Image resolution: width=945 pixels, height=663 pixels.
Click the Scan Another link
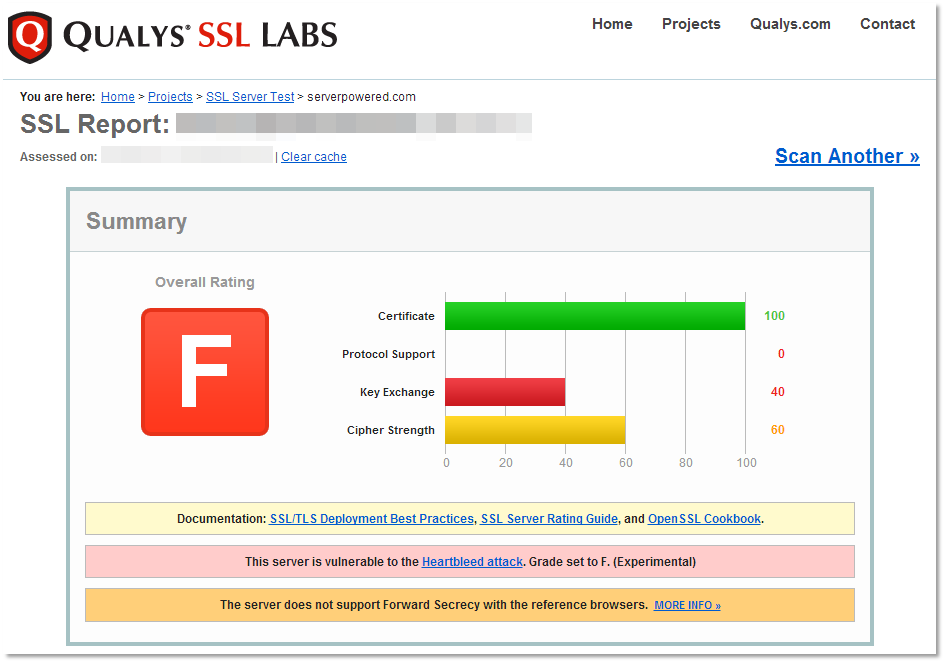click(x=847, y=156)
